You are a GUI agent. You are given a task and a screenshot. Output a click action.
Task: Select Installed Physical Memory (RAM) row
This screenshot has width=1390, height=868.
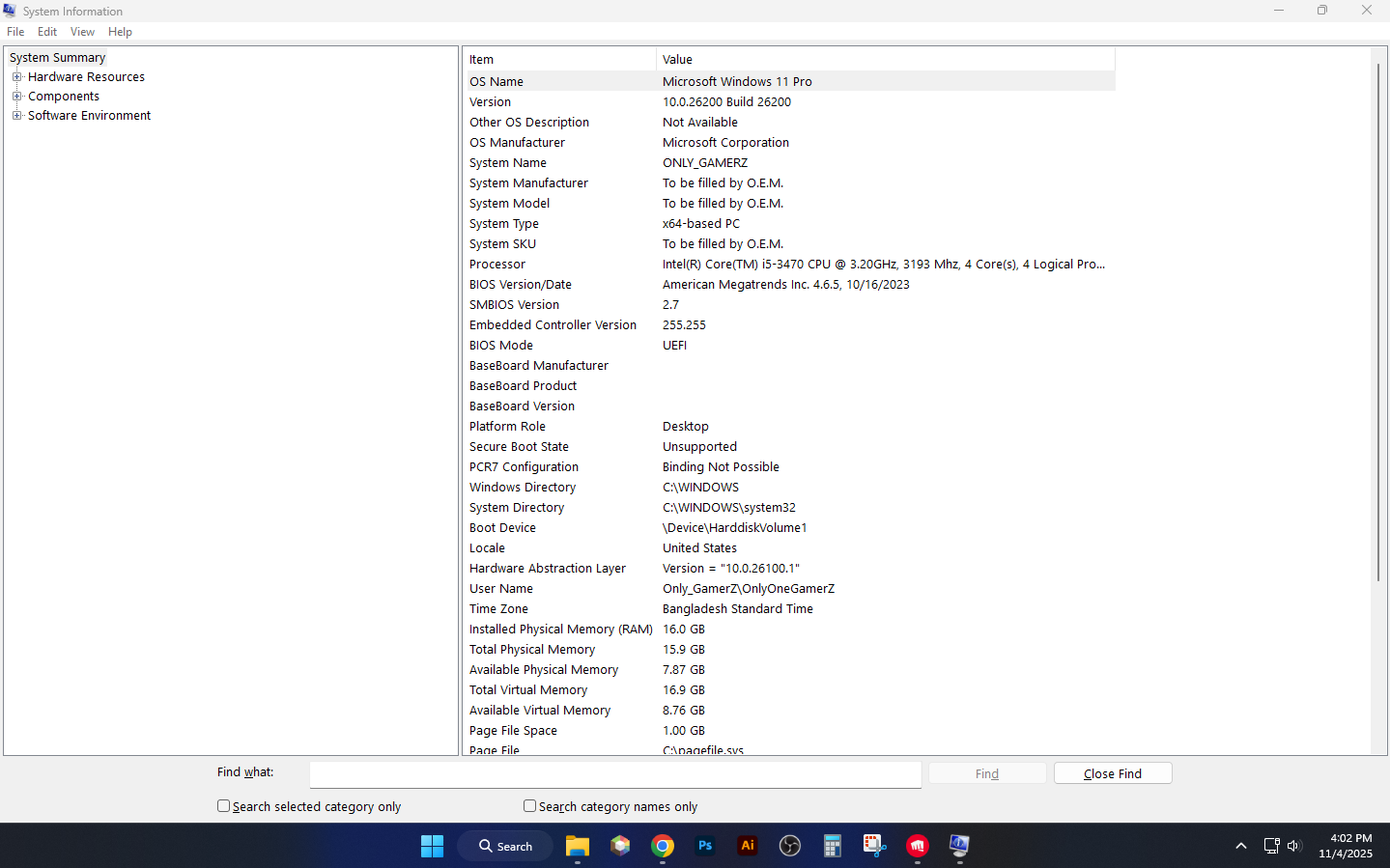[789, 630]
